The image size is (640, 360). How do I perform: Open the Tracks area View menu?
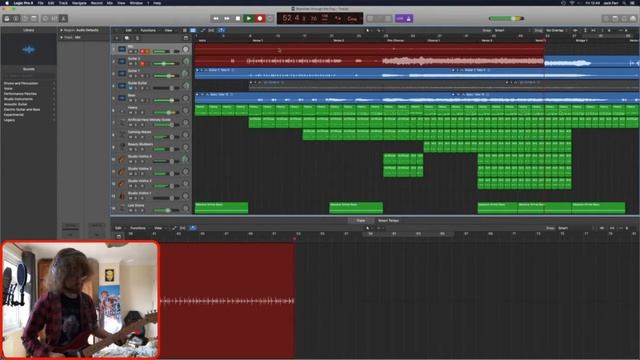pyautogui.click(x=169, y=30)
